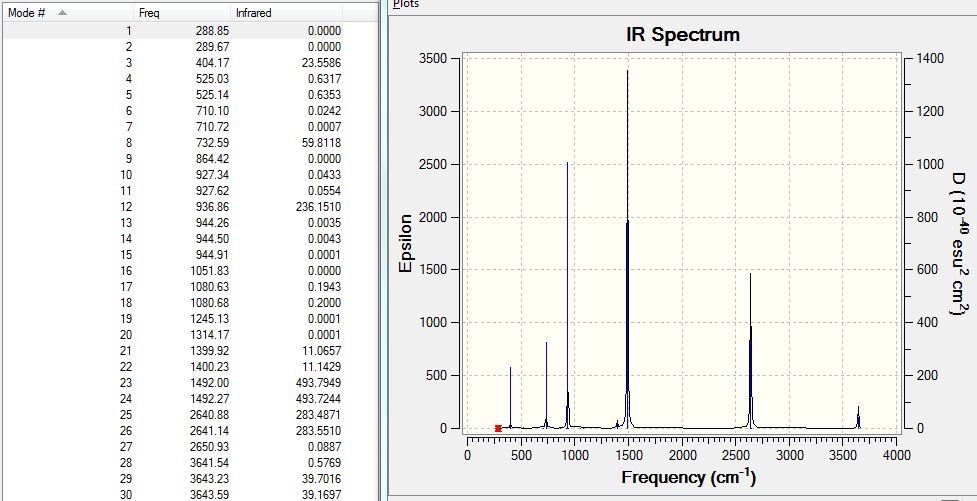
Task: Open the Plots menu
Action: coord(406,4)
